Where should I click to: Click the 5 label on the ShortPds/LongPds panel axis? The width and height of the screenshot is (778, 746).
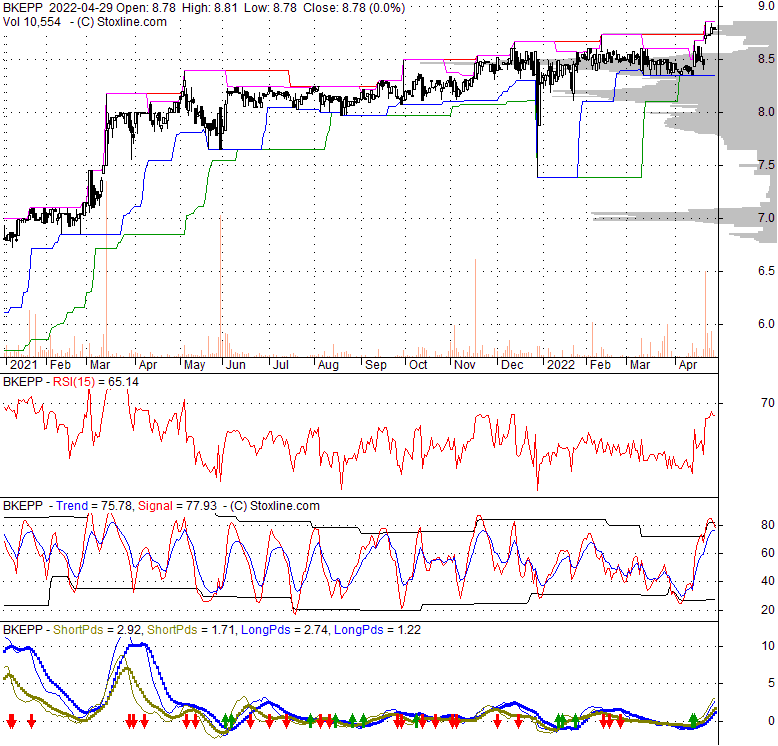tap(771, 683)
